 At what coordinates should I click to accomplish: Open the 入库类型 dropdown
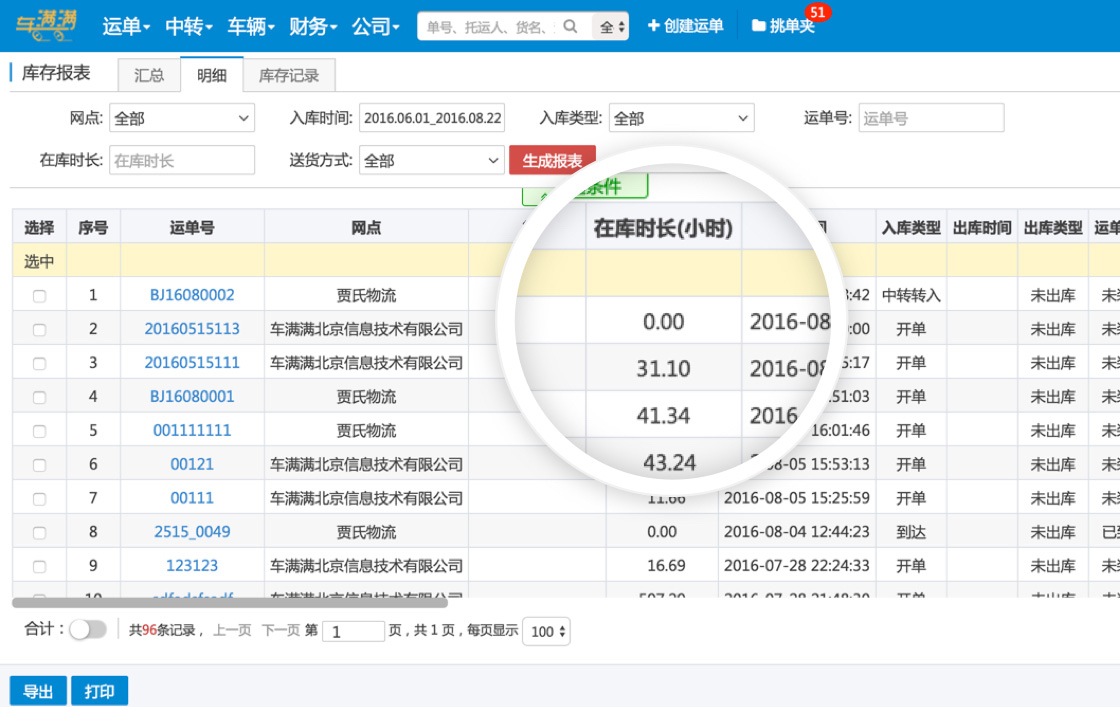681,118
